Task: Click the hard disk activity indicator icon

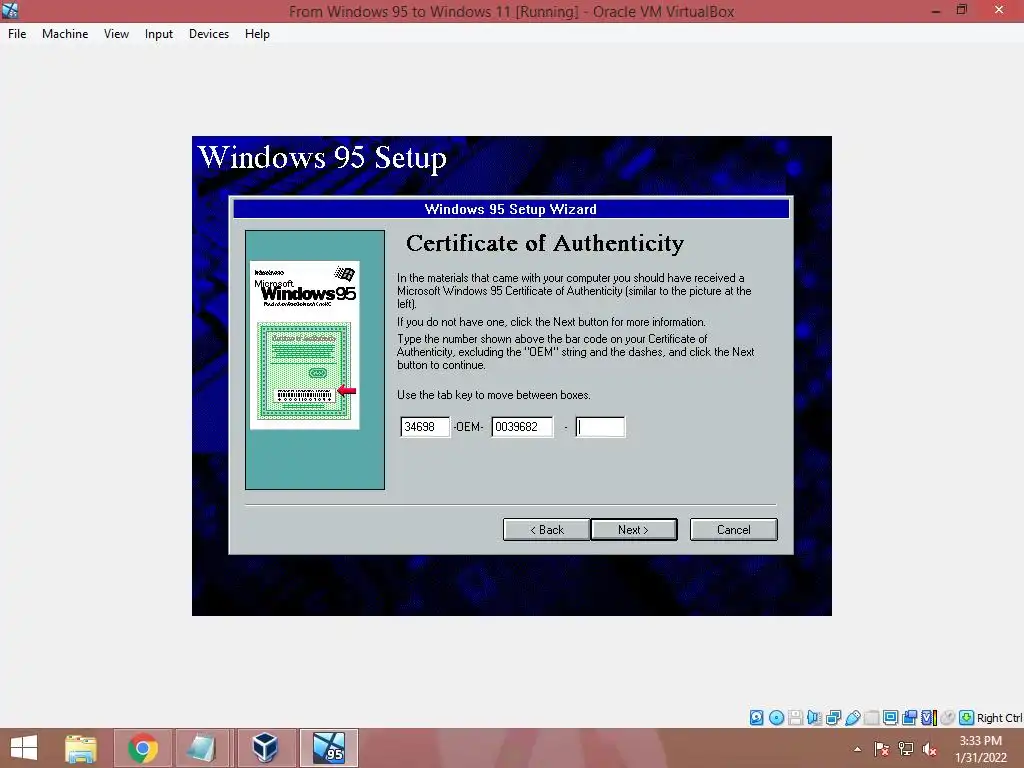Action: point(756,718)
